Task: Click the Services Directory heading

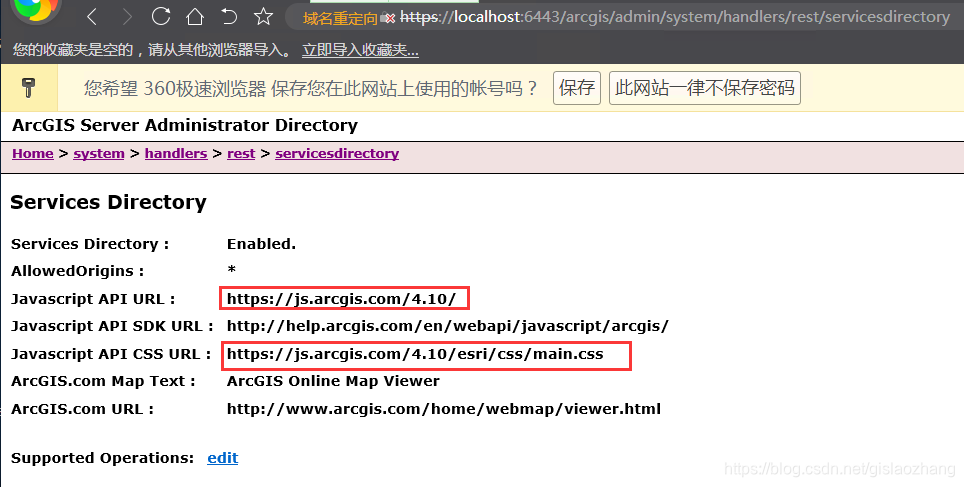Action: click(x=108, y=202)
